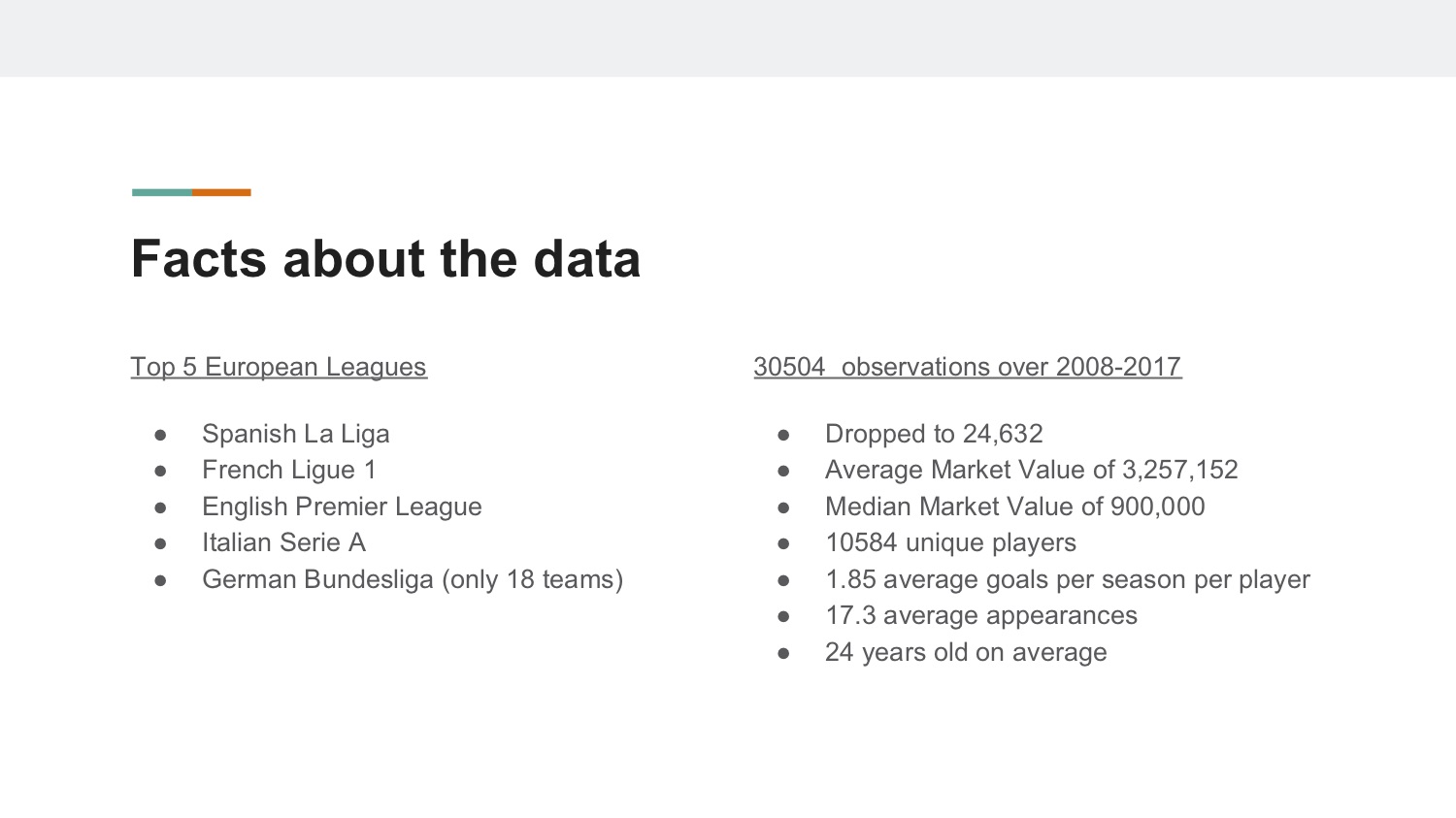Select the 'Top 5 European Leagues' heading

point(279,367)
